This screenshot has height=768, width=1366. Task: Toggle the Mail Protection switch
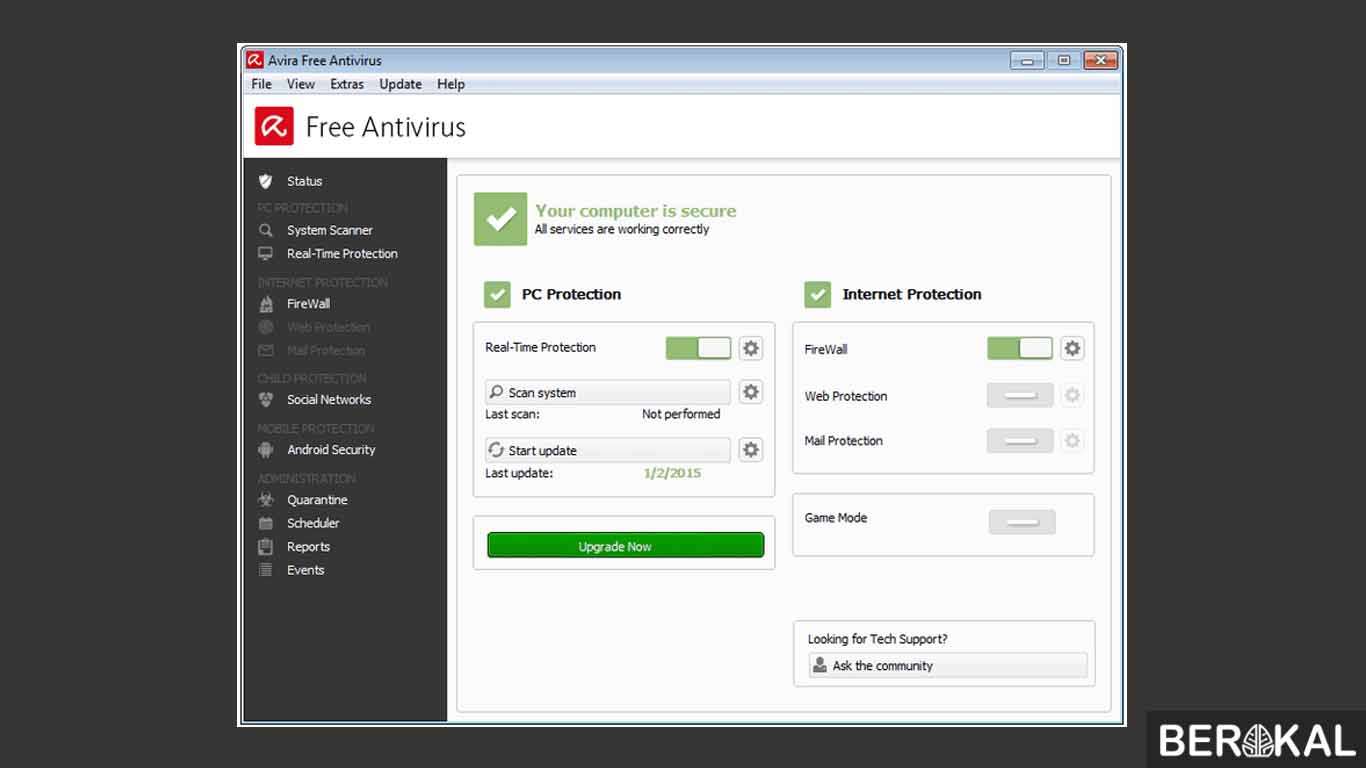(1020, 440)
